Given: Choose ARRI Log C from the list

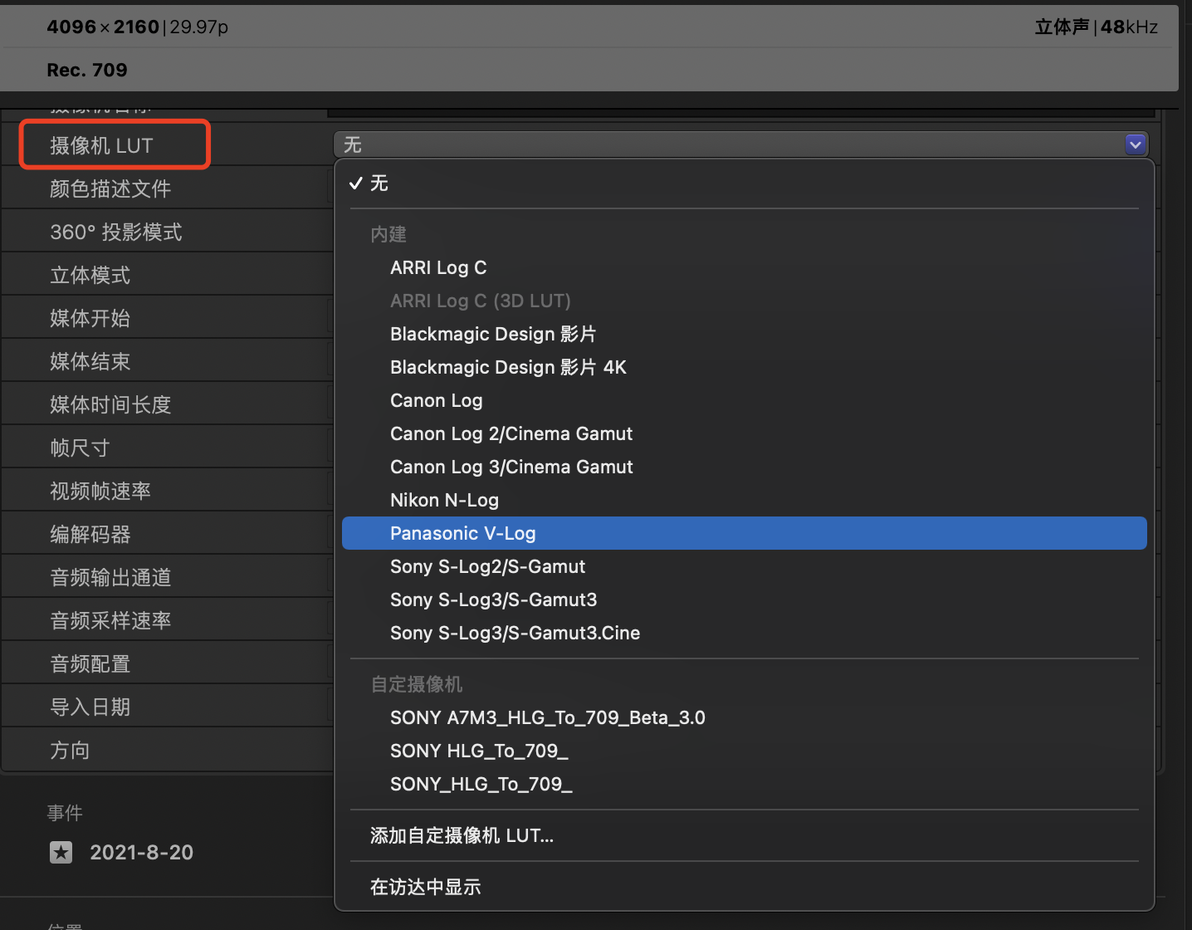Looking at the screenshot, I should click(x=744, y=268).
